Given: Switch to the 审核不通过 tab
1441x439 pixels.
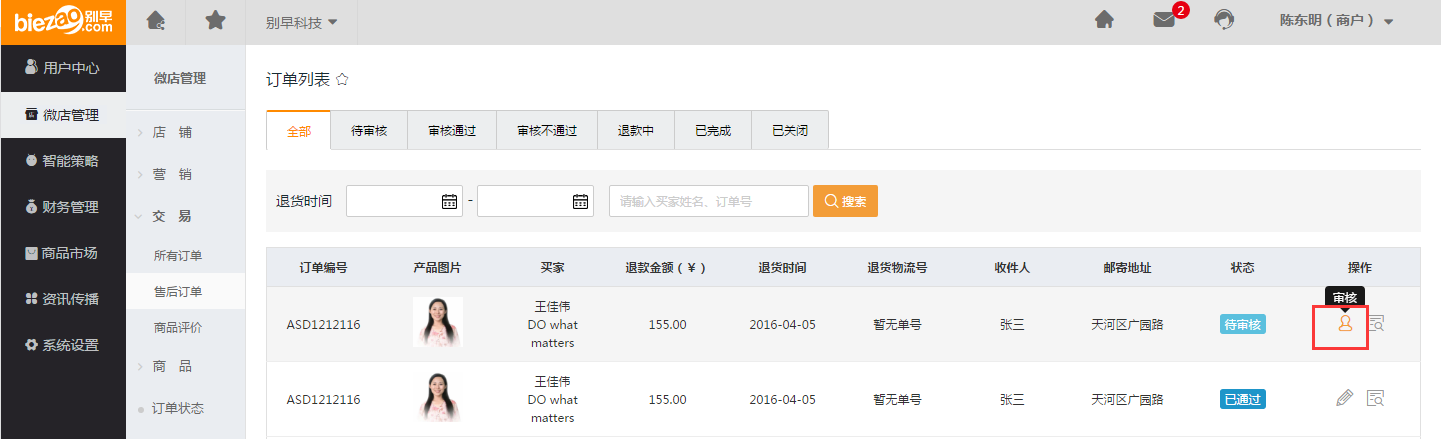Looking at the screenshot, I should point(547,131).
